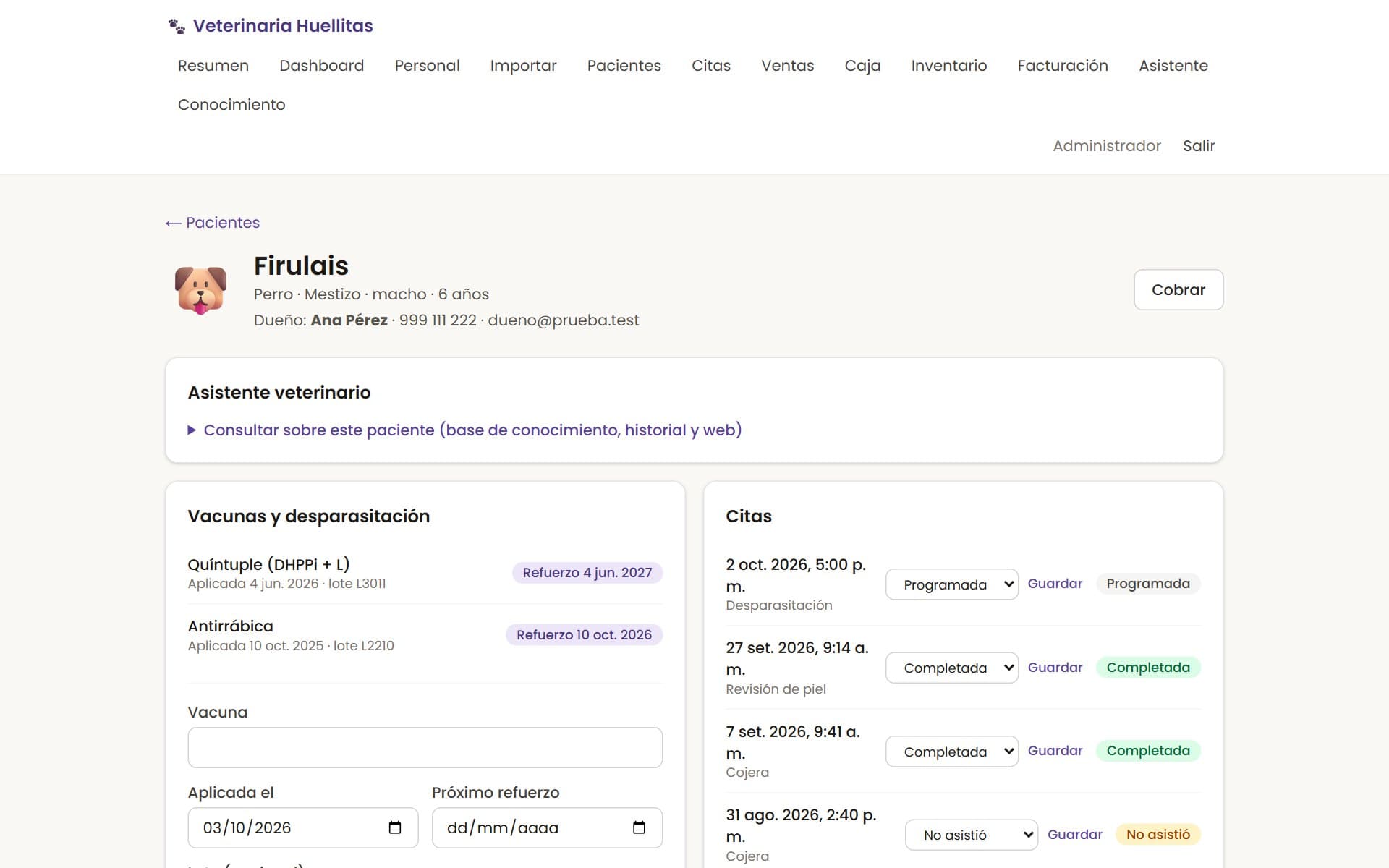Click the Programada status badge
The image size is (1389, 868).
click(x=1148, y=584)
